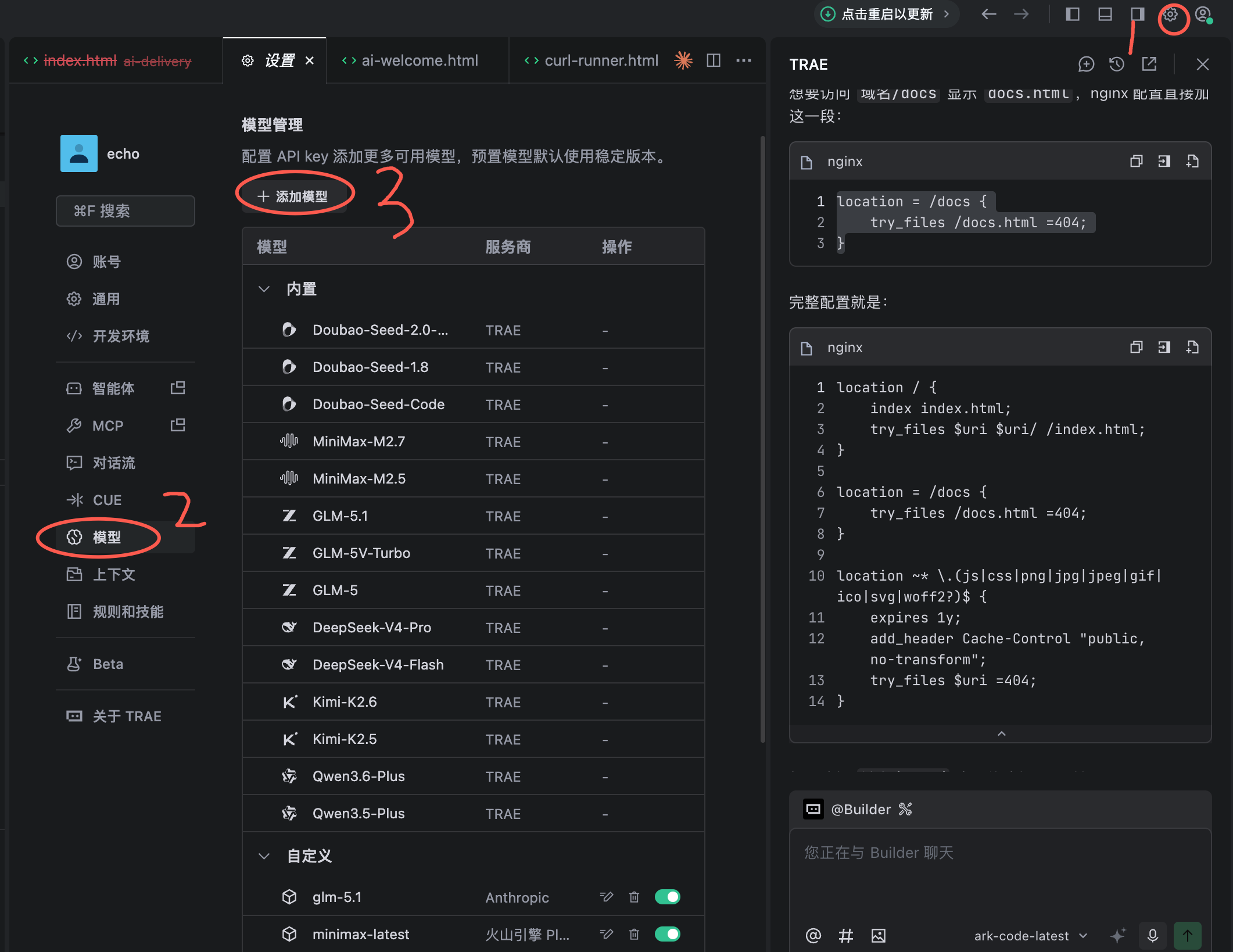
Task: Click the sparkle prompt optimize icon
Action: coord(1118,935)
